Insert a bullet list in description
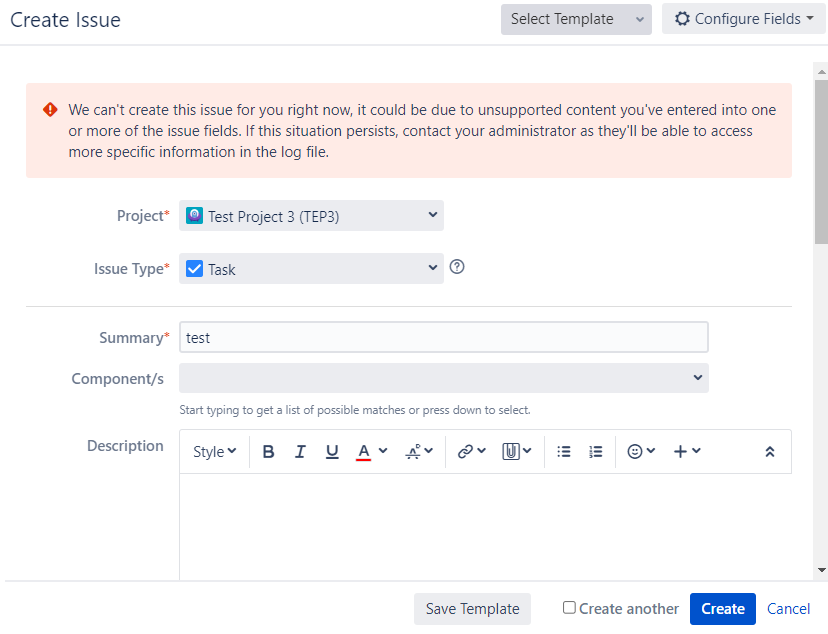 [563, 452]
